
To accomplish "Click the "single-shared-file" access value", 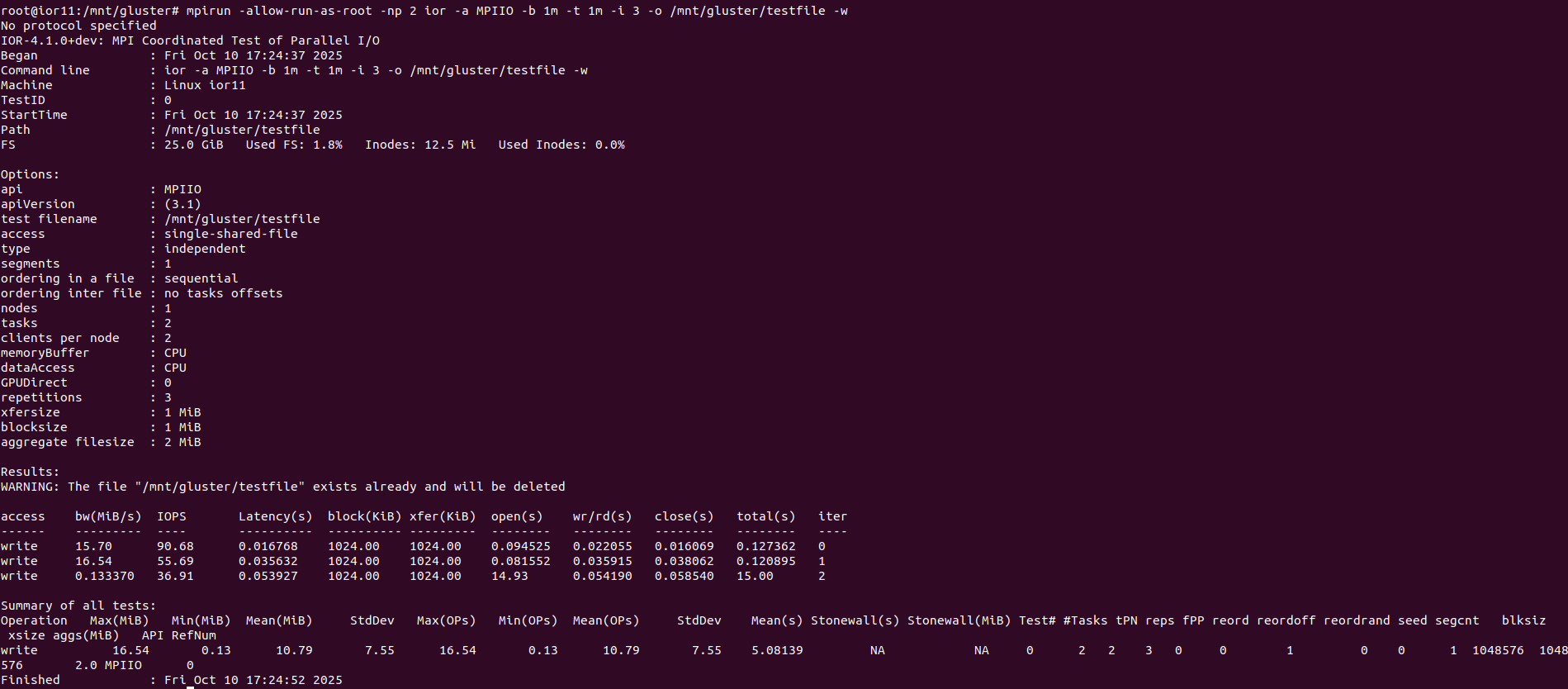I will [230, 234].
